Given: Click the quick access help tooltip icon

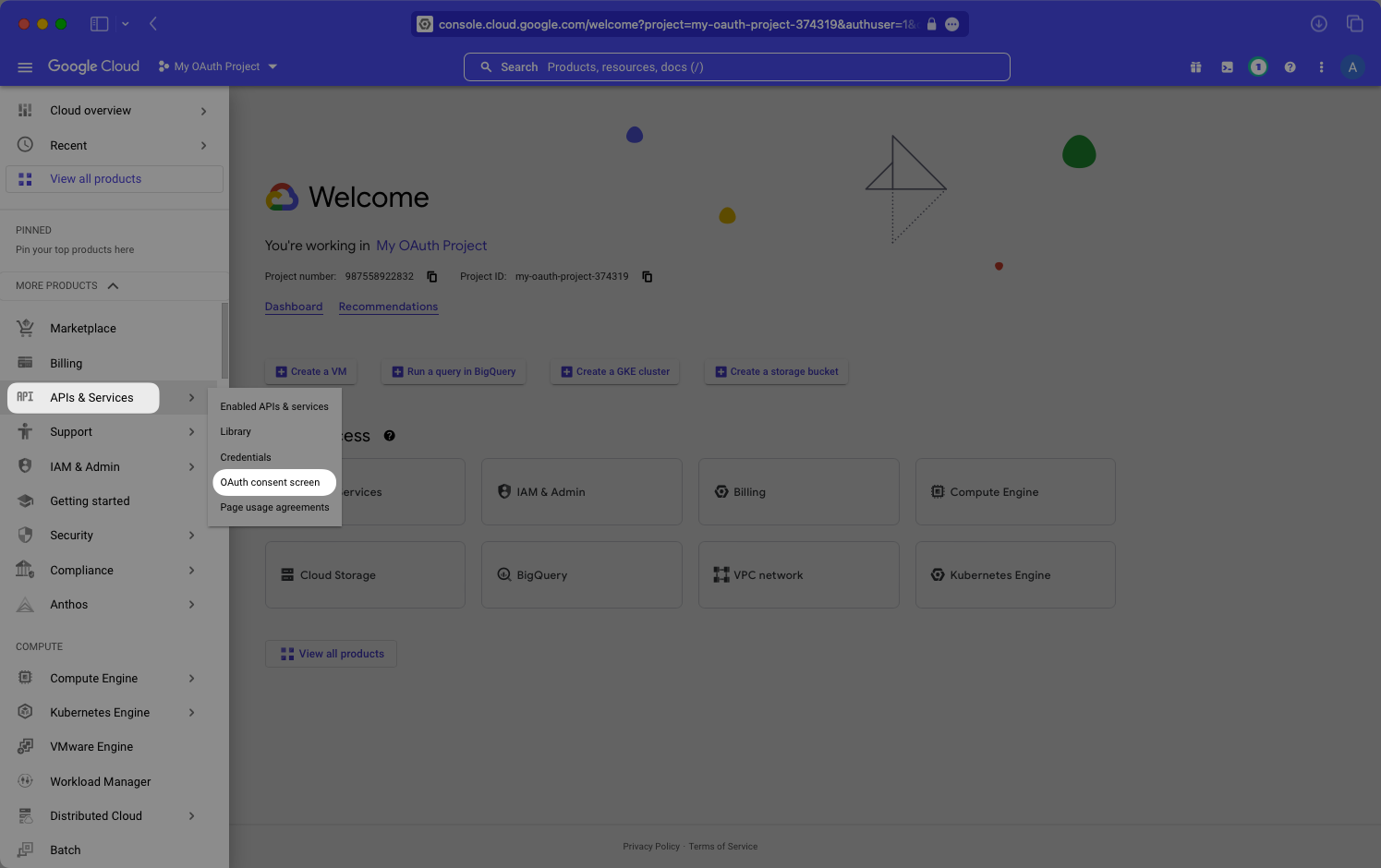Looking at the screenshot, I should point(389,435).
